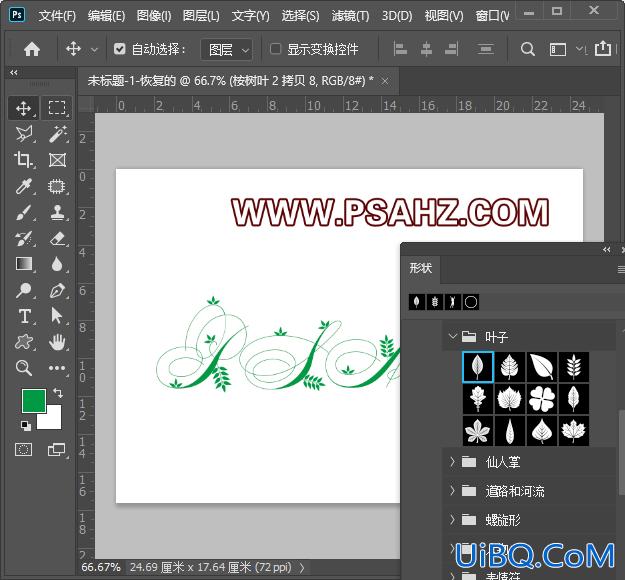The image size is (625, 580).
Task: Enable the 显示变换控件 checkbox
Action: coord(275,49)
